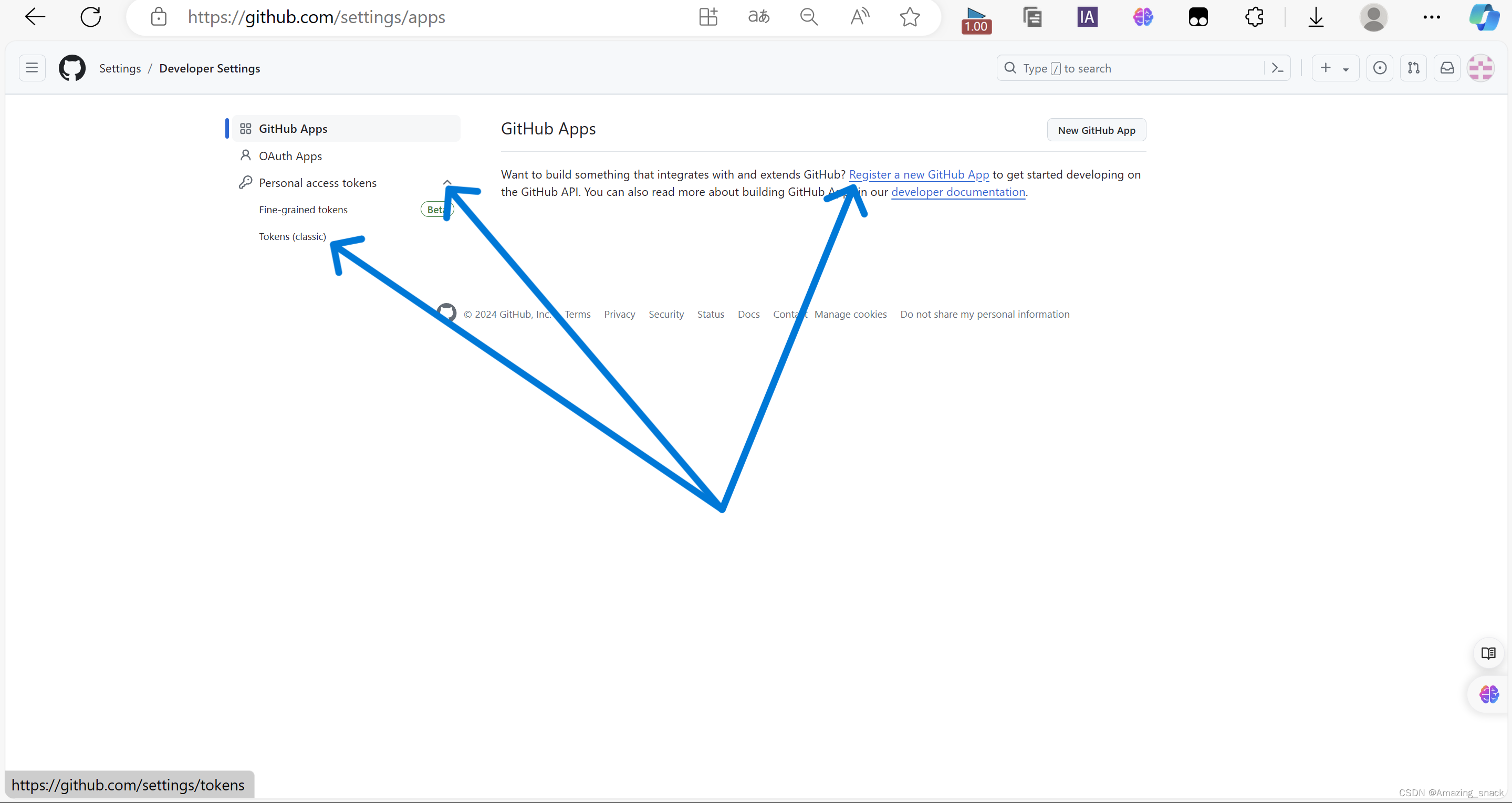Open Fine-grained tokens page
The height and width of the screenshot is (803, 1512).
(303, 210)
